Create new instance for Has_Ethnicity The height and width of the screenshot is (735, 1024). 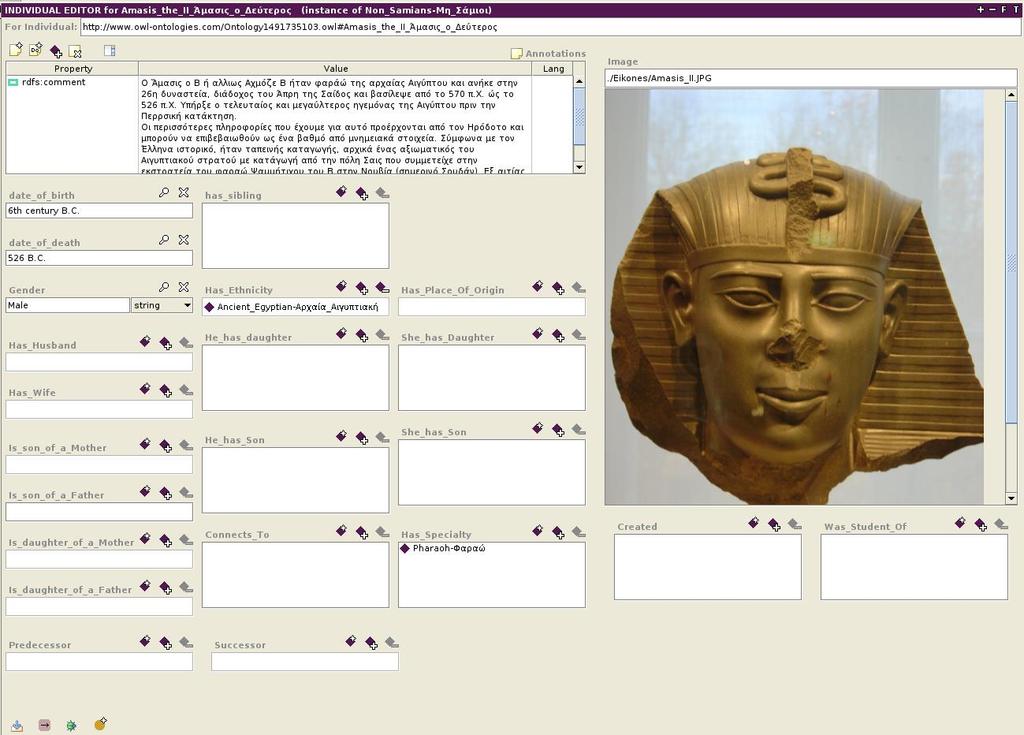pyautogui.click(x=342, y=286)
